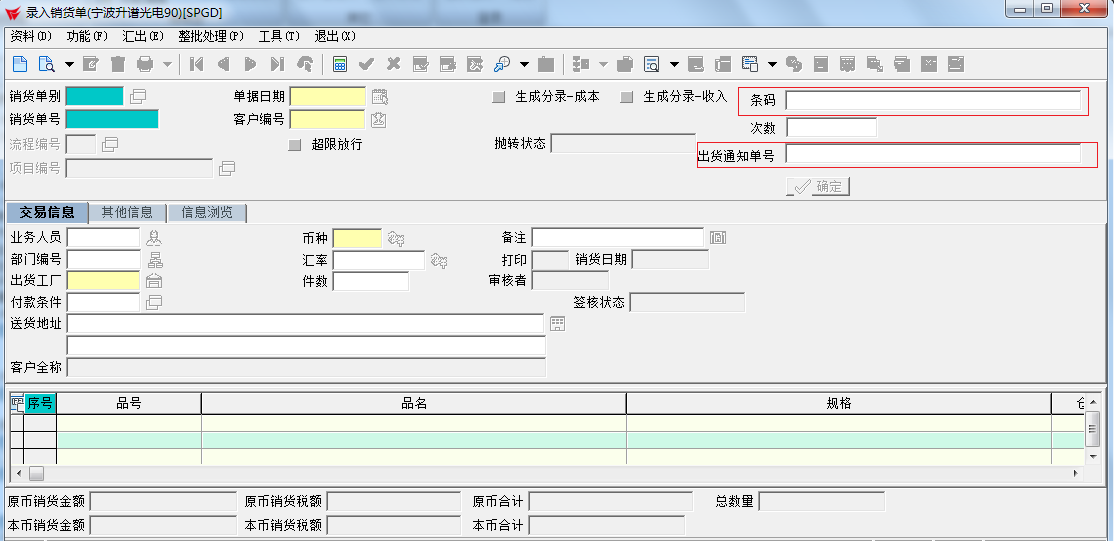Switch to the 其他信息 tab
The width and height of the screenshot is (1114, 541).
(x=127, y=212)
